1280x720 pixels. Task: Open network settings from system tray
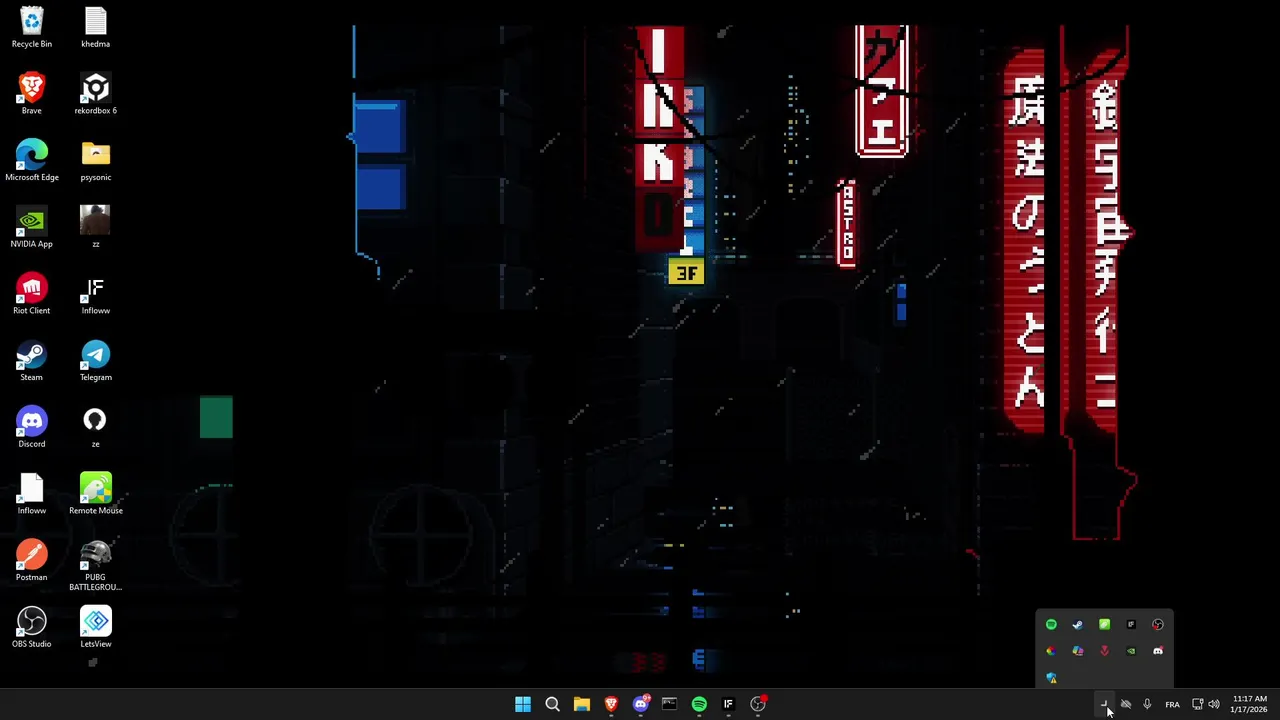[x=1197, y=704]
